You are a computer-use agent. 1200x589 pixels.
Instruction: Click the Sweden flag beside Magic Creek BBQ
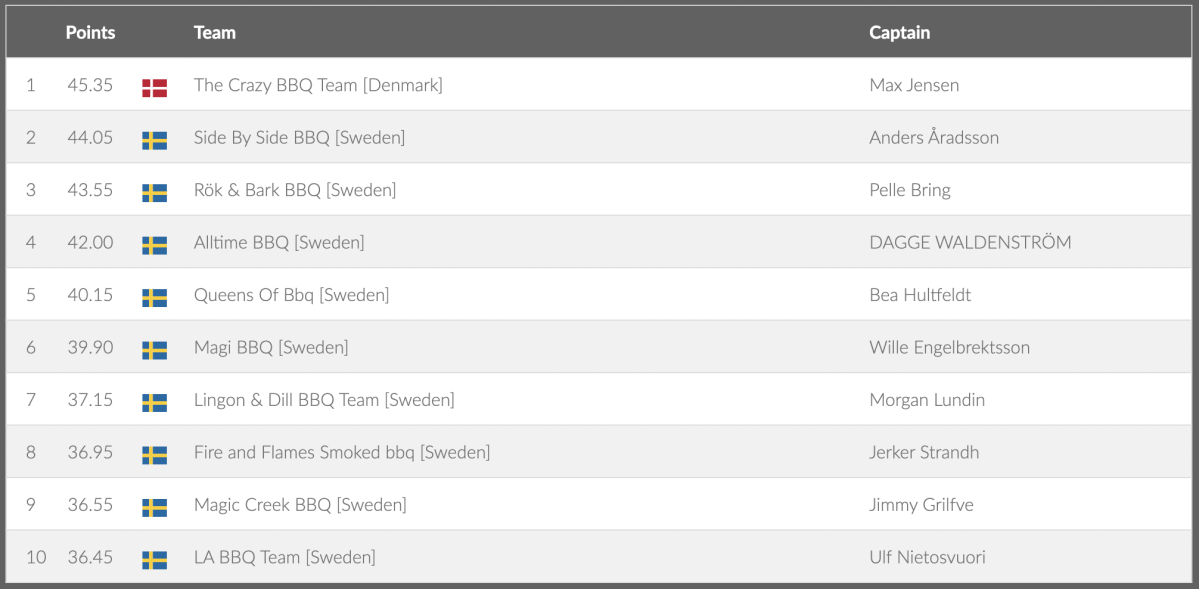[x=154, y=507]
